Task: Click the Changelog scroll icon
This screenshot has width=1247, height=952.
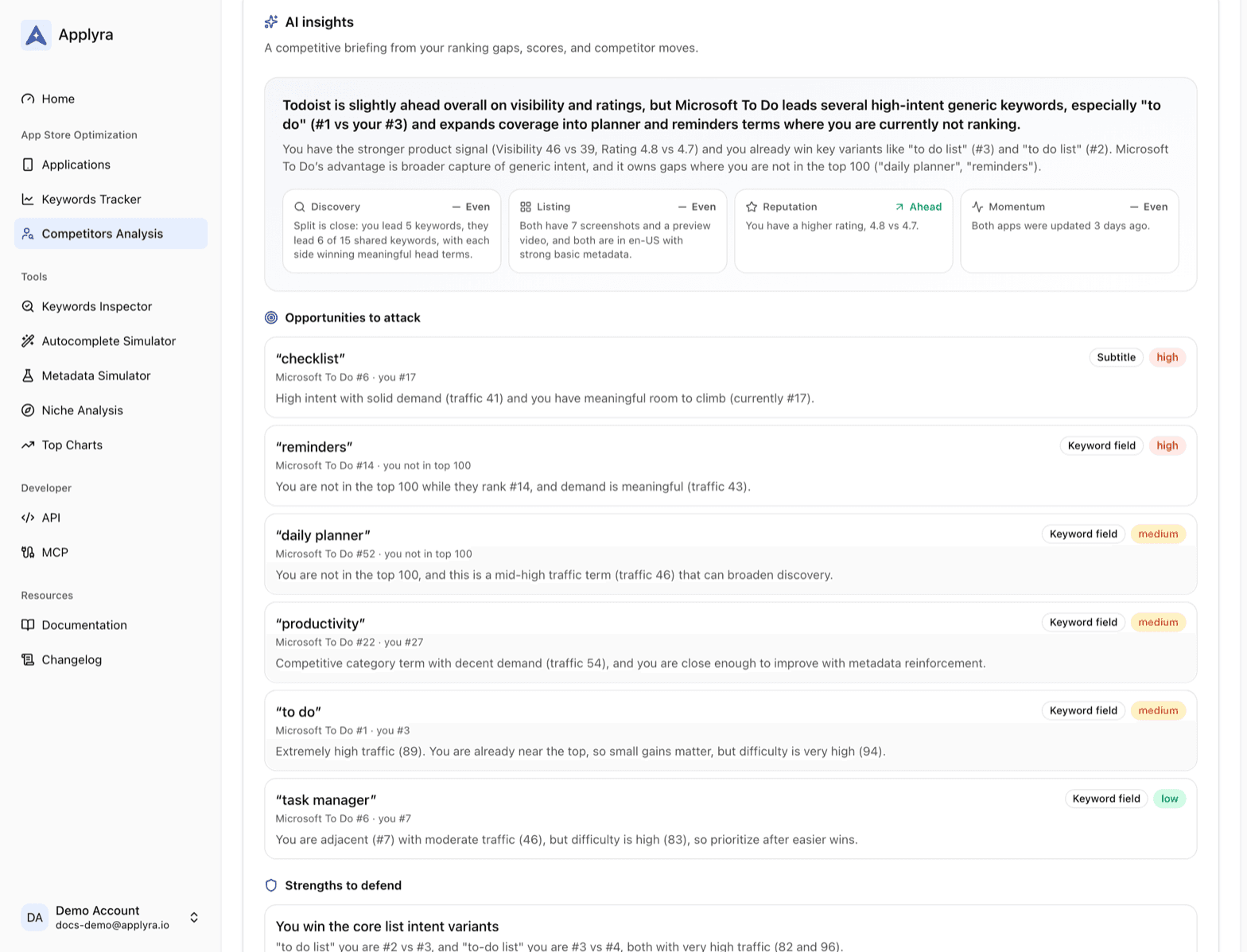Action: click(28, 659)
